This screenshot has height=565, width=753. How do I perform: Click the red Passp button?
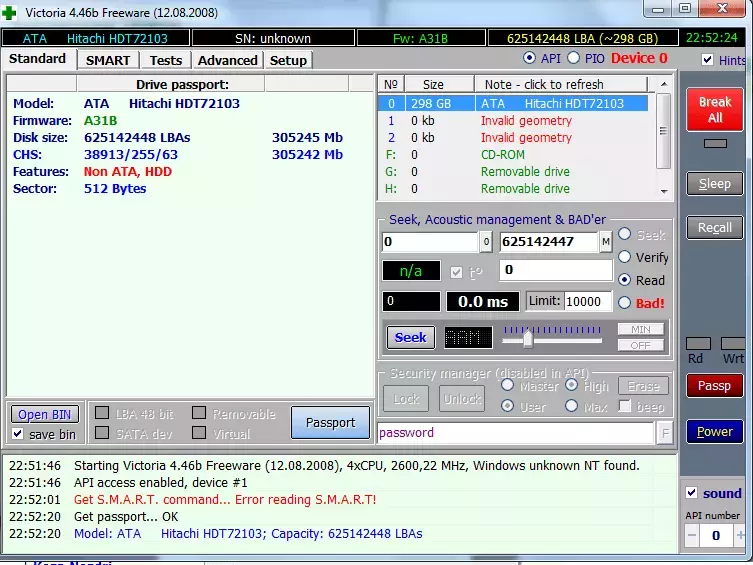pyautogui.click(x=715, y=386)
